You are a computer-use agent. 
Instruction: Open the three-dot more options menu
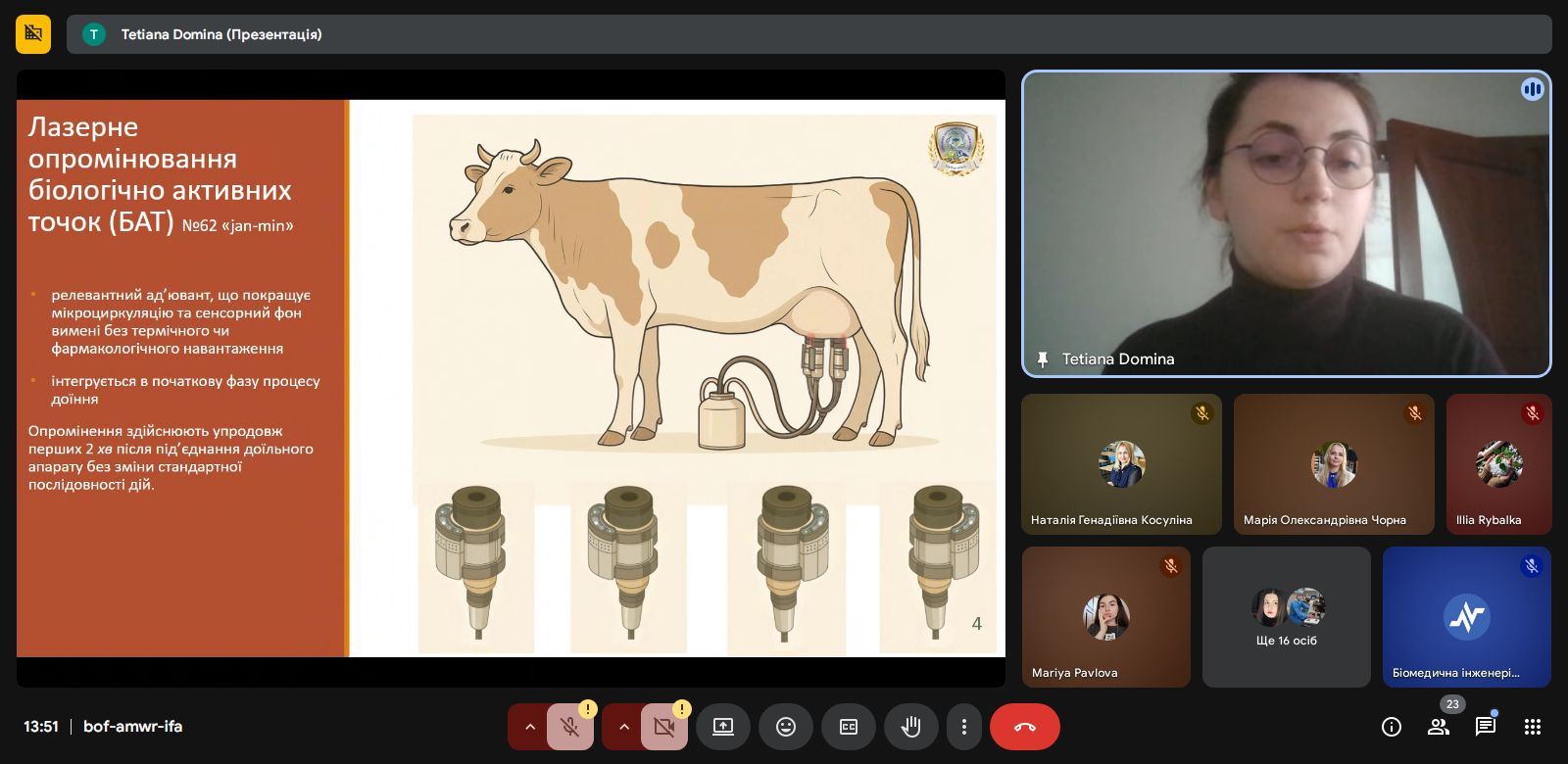pos(964,727)
